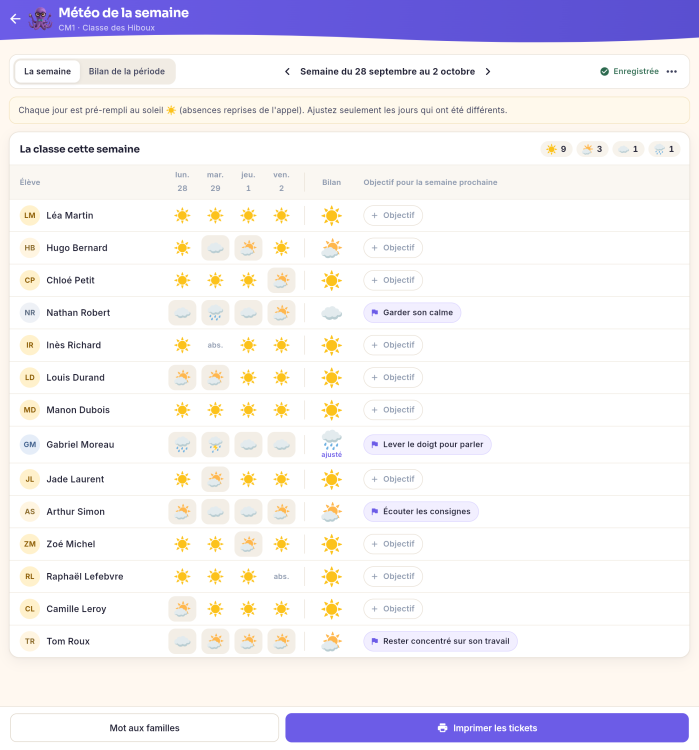Change Chloé Petit's Friday weather icon
The height and width of the screenshot is (750, 699).
click(x=281, y=280)
